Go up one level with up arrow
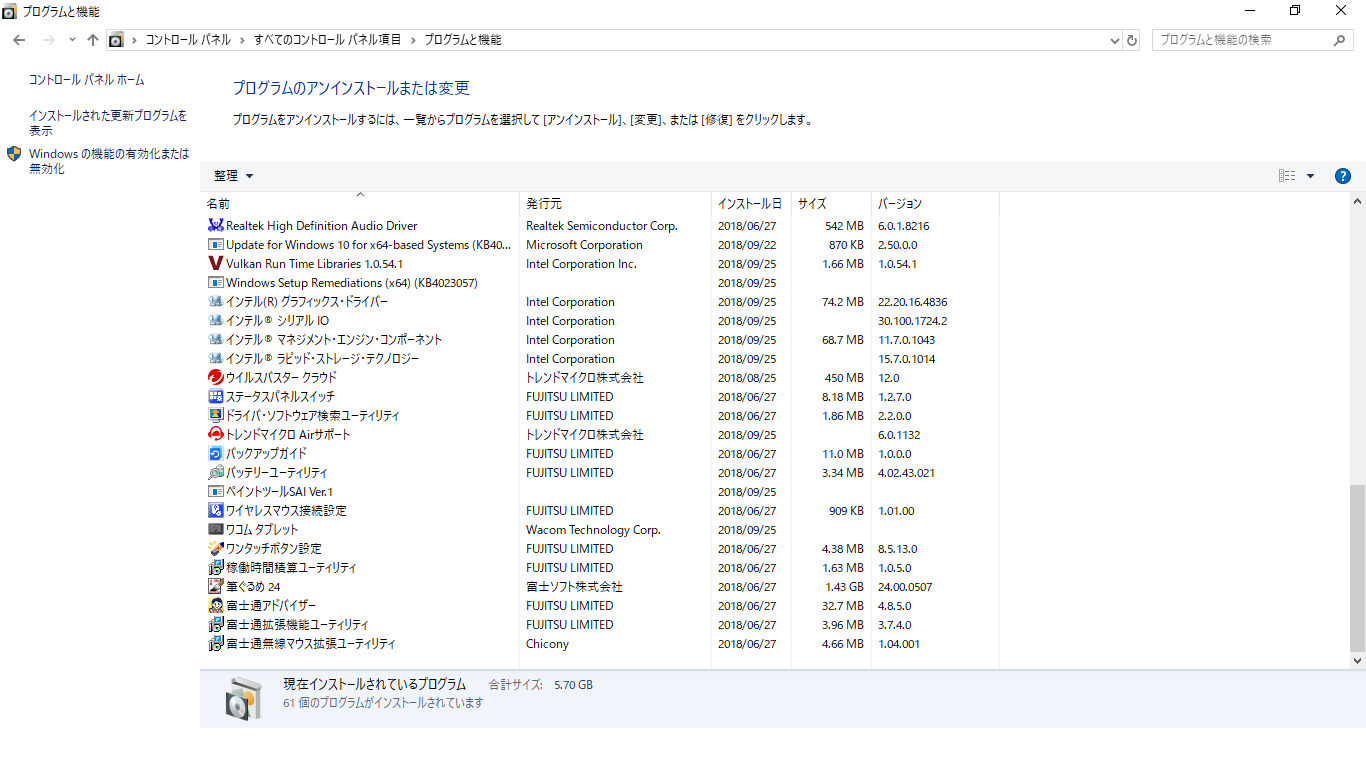 click(93, 40)
